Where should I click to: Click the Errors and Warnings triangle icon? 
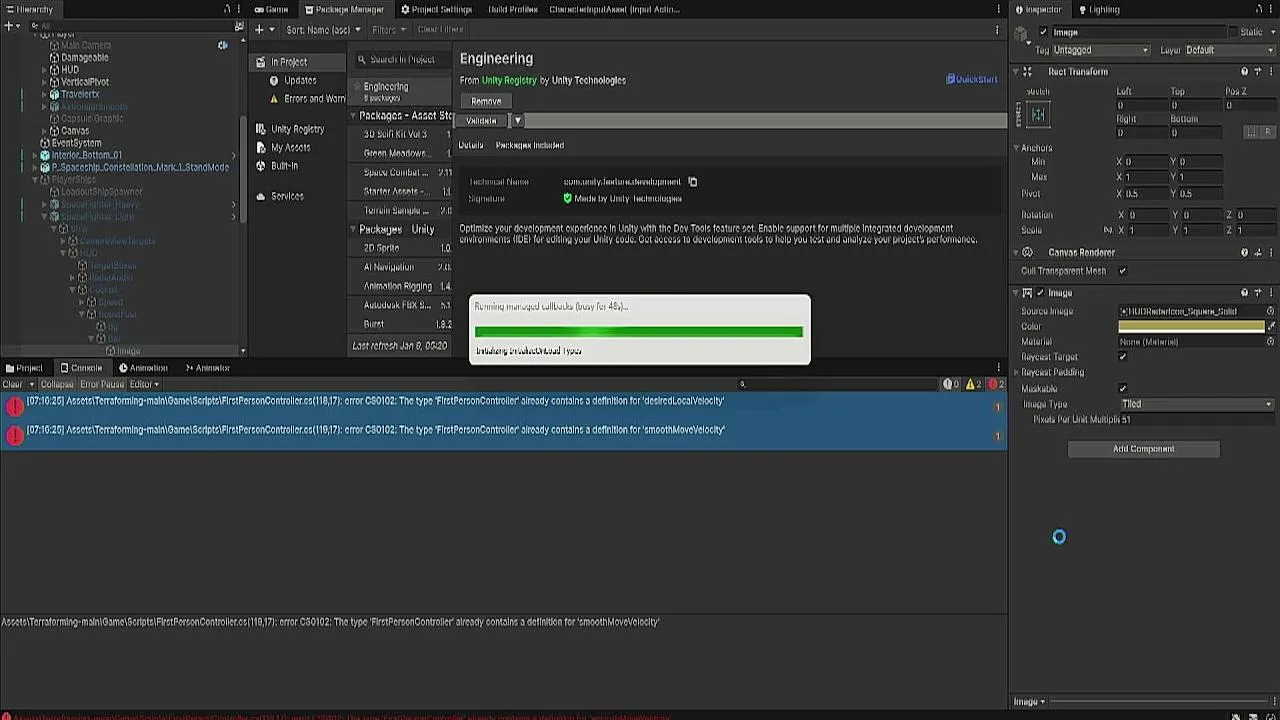tap(274, 99)
